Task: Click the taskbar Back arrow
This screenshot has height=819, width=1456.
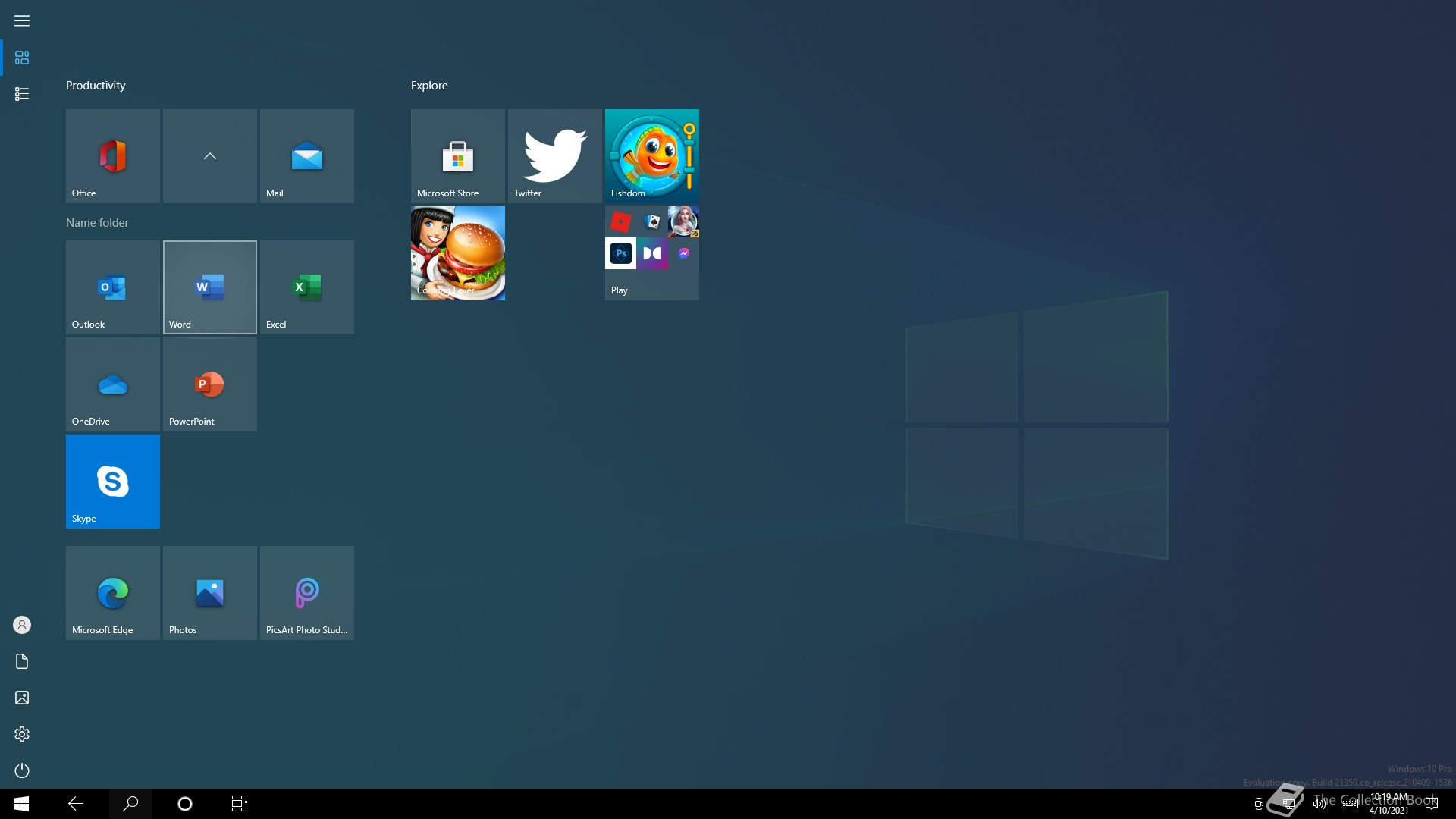Action: pyautogui.click(x=76, y=804)
